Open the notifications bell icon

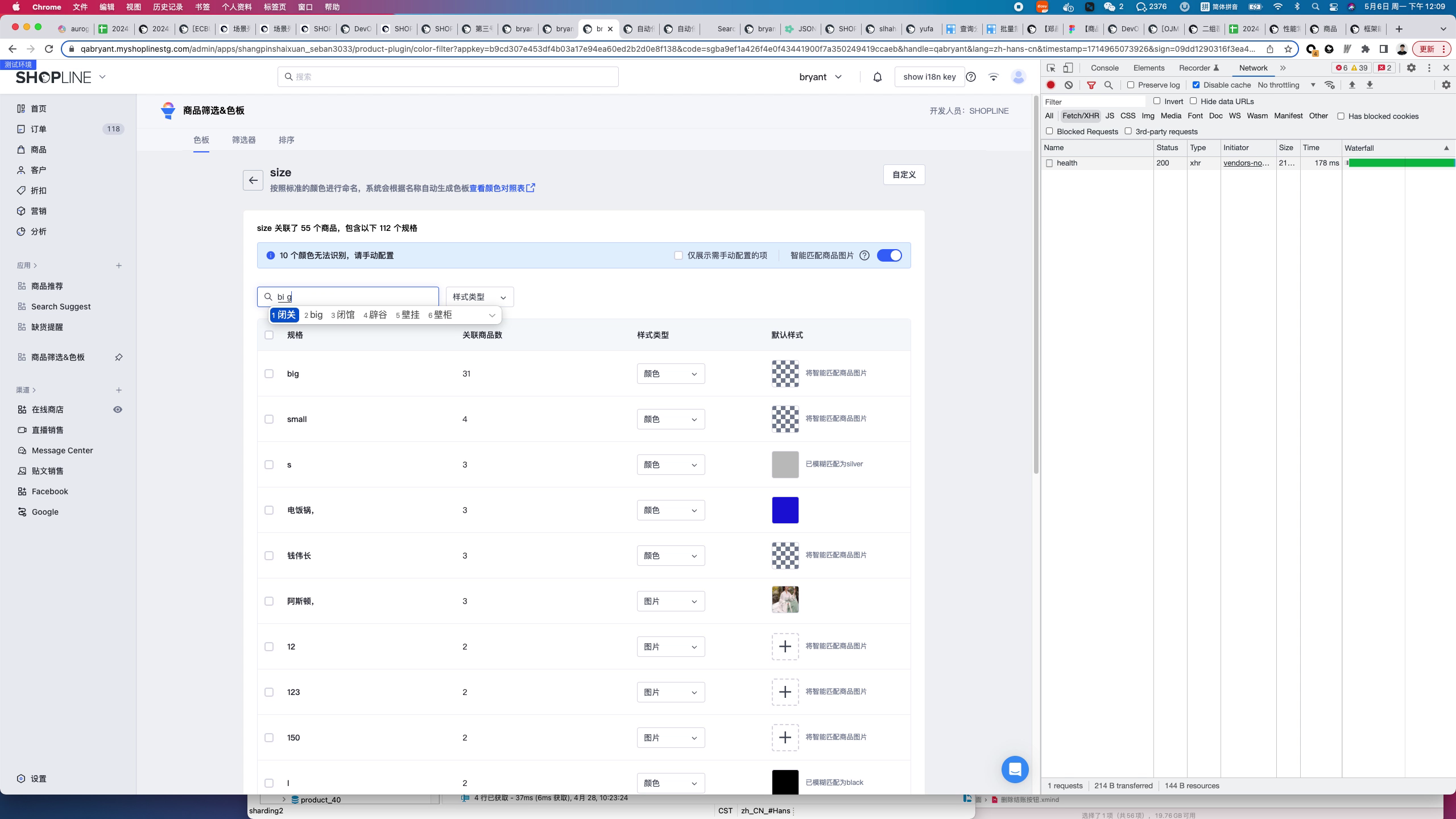click(877, 77)
